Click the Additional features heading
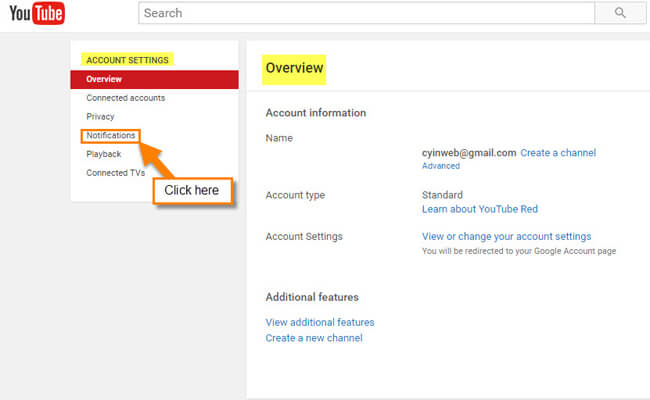Screen dimensions: 650x400 312,297
